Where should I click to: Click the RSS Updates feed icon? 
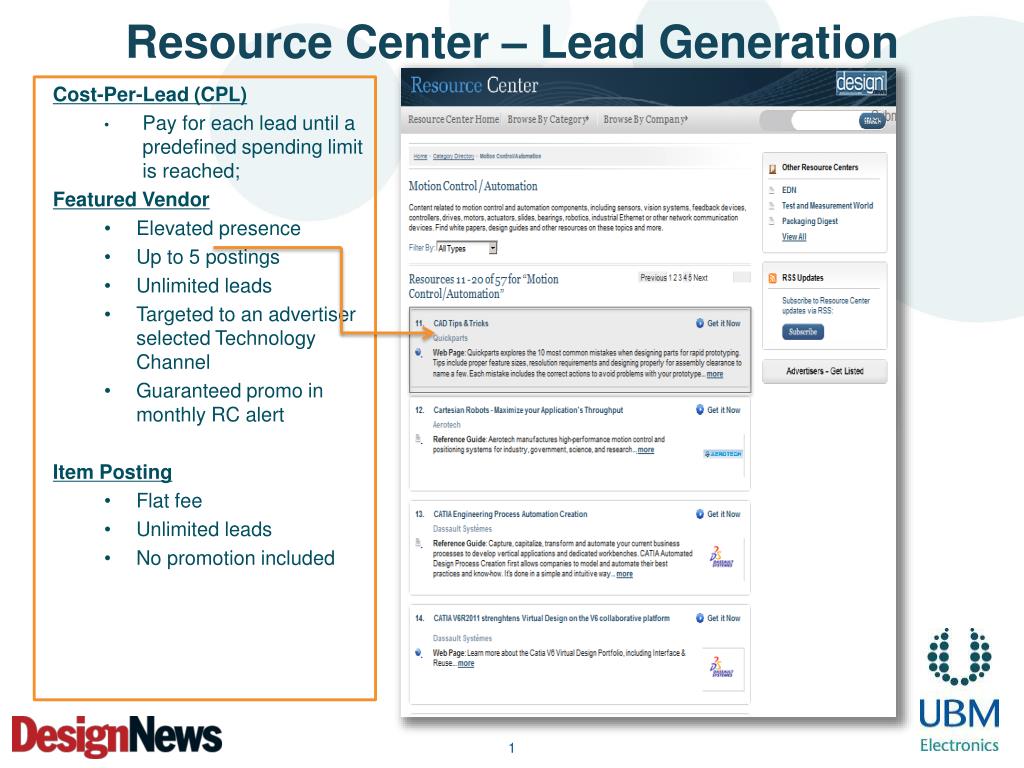click(x=772, y=278)
